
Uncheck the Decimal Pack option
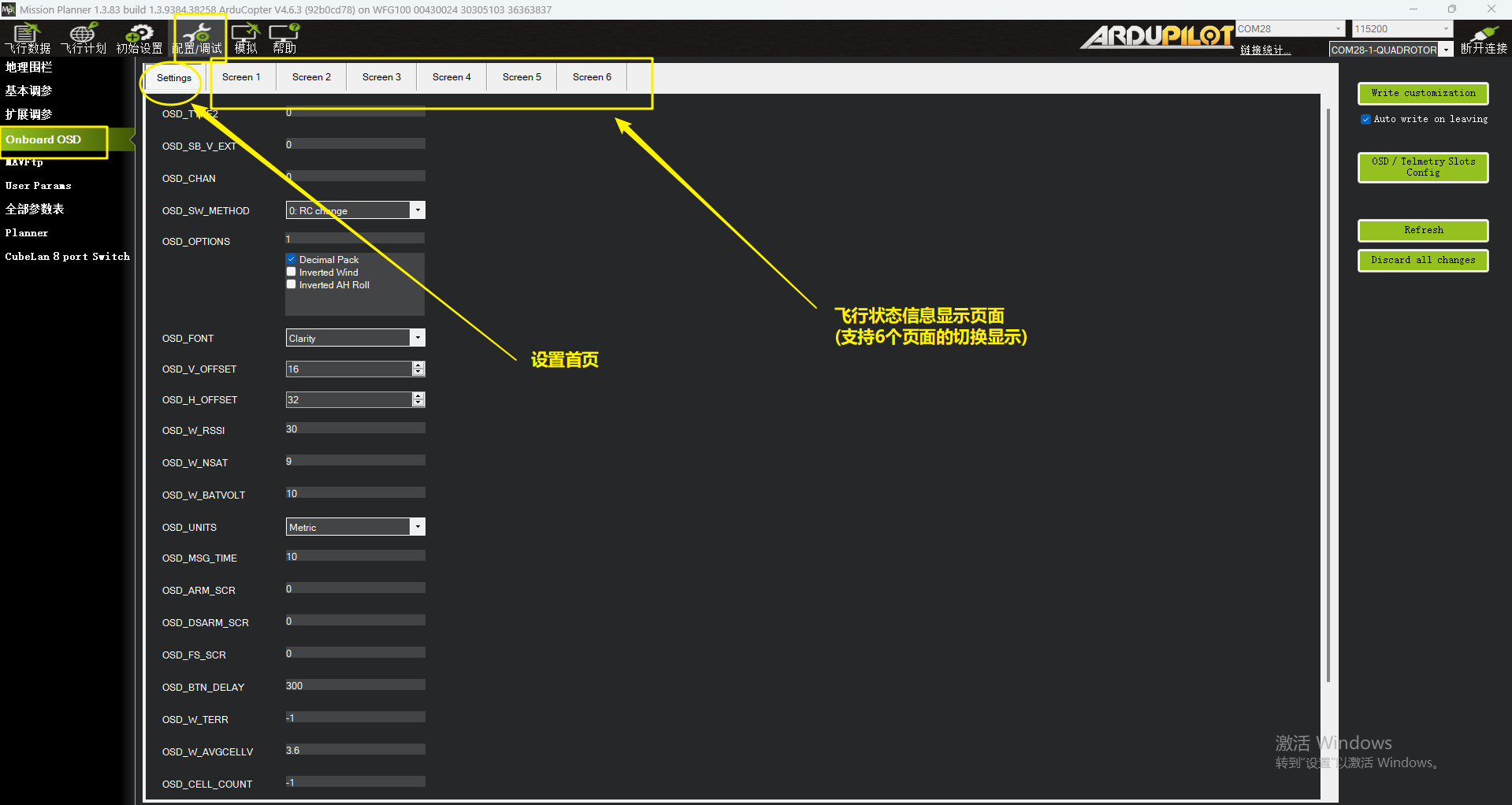[292, 259]
